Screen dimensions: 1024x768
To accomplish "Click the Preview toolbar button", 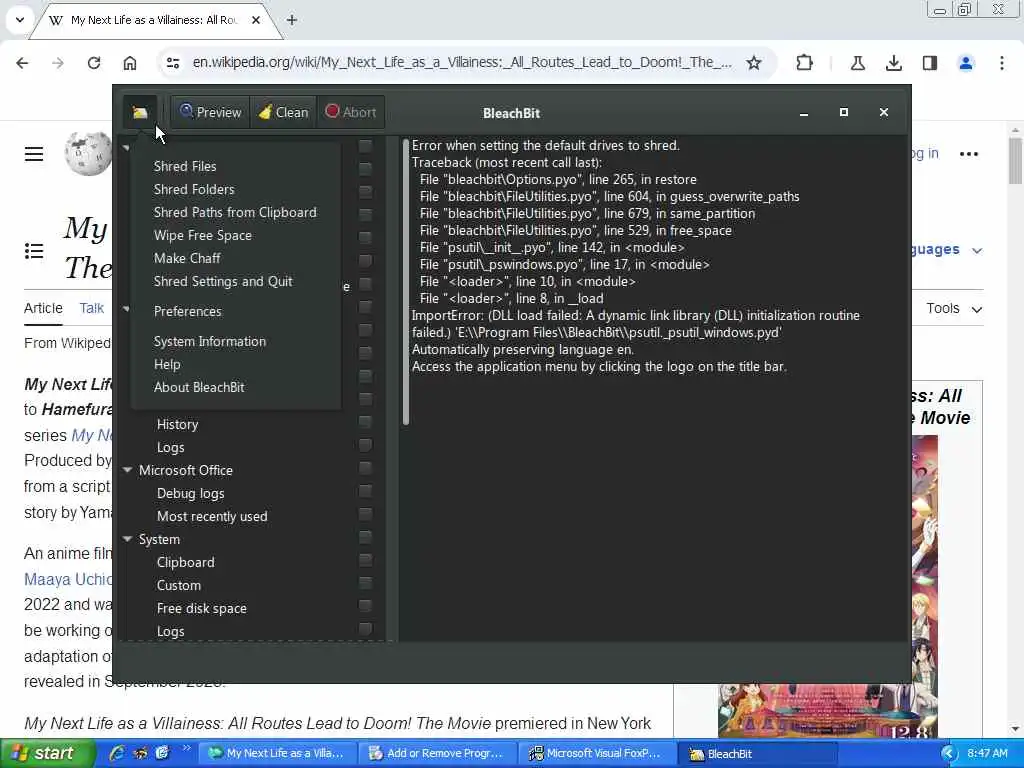I will [x=210, y=112].
